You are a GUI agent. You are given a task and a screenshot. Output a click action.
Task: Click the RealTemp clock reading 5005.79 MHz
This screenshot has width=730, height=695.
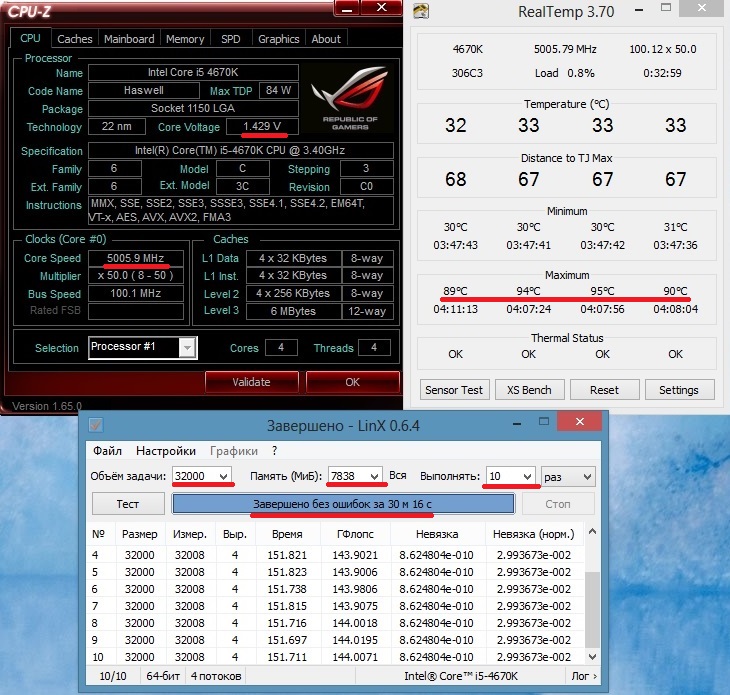click(x=565, y=49)
